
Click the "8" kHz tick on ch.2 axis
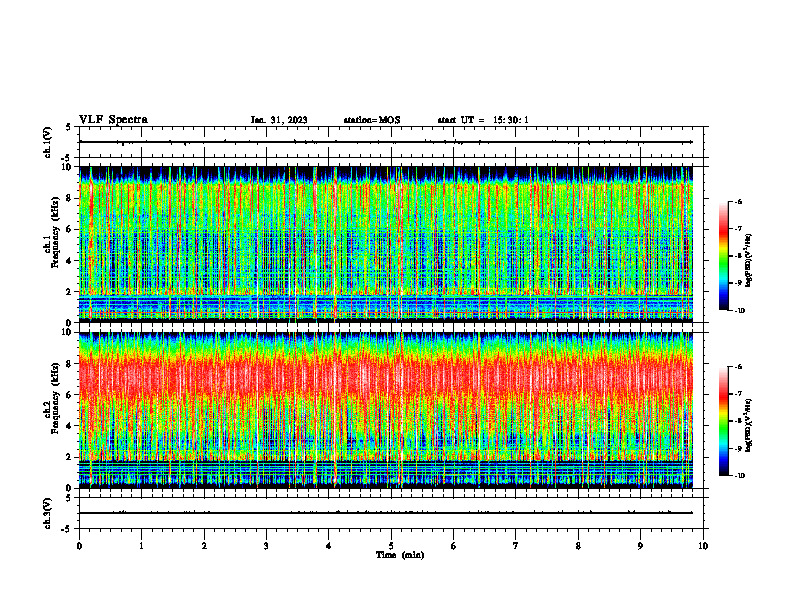pyautogui.click(x=70, y=364)
